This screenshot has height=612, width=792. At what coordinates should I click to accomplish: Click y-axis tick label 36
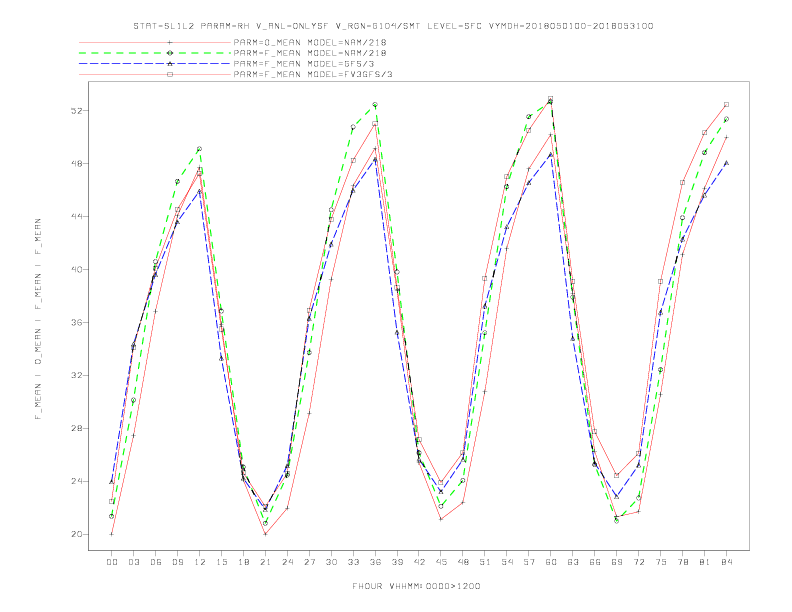click(76, 322)
